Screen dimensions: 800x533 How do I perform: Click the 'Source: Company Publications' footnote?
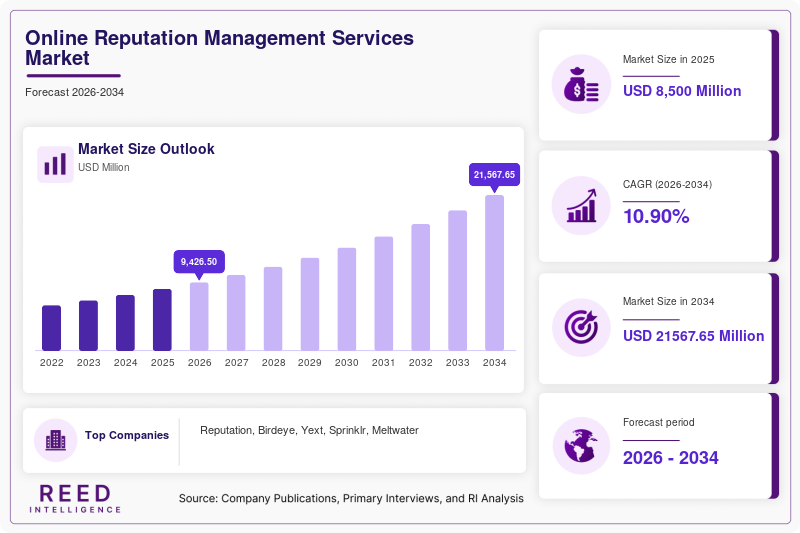(351, 498)
